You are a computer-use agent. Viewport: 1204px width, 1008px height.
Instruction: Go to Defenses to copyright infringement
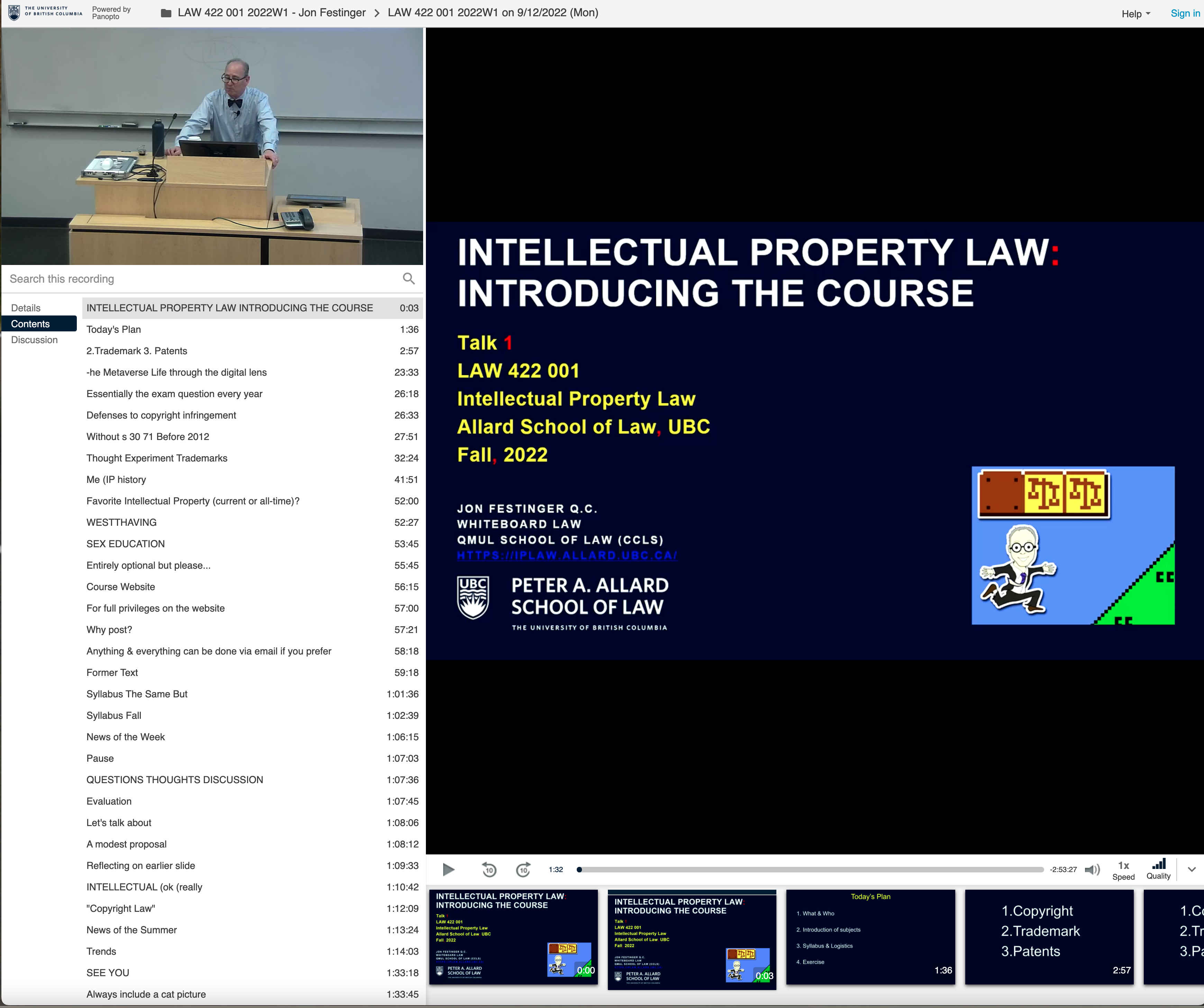pyautogui.click(x=252, y=415)
